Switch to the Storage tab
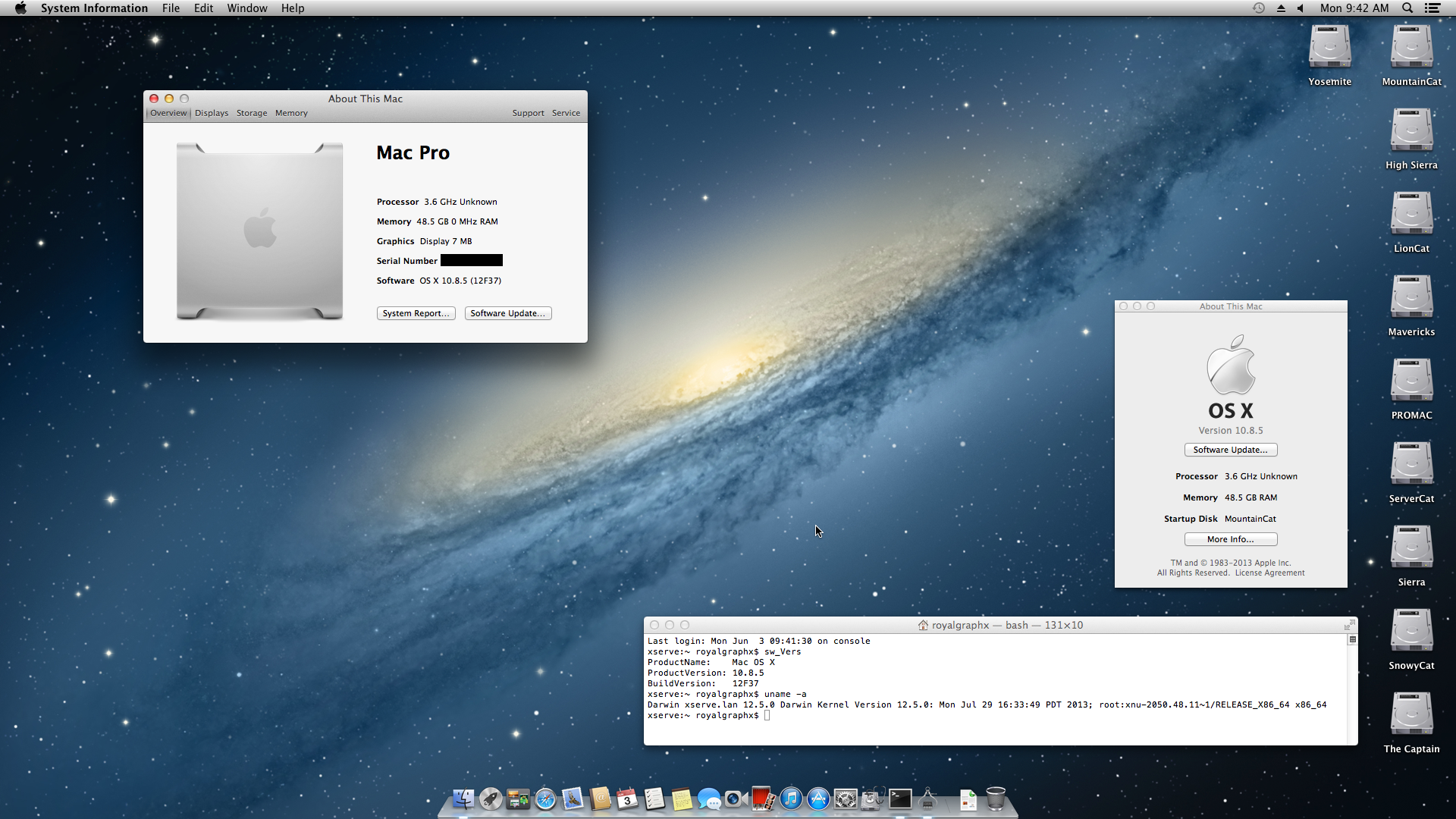The image size is (1456, 819). click(x=252, y=113)
